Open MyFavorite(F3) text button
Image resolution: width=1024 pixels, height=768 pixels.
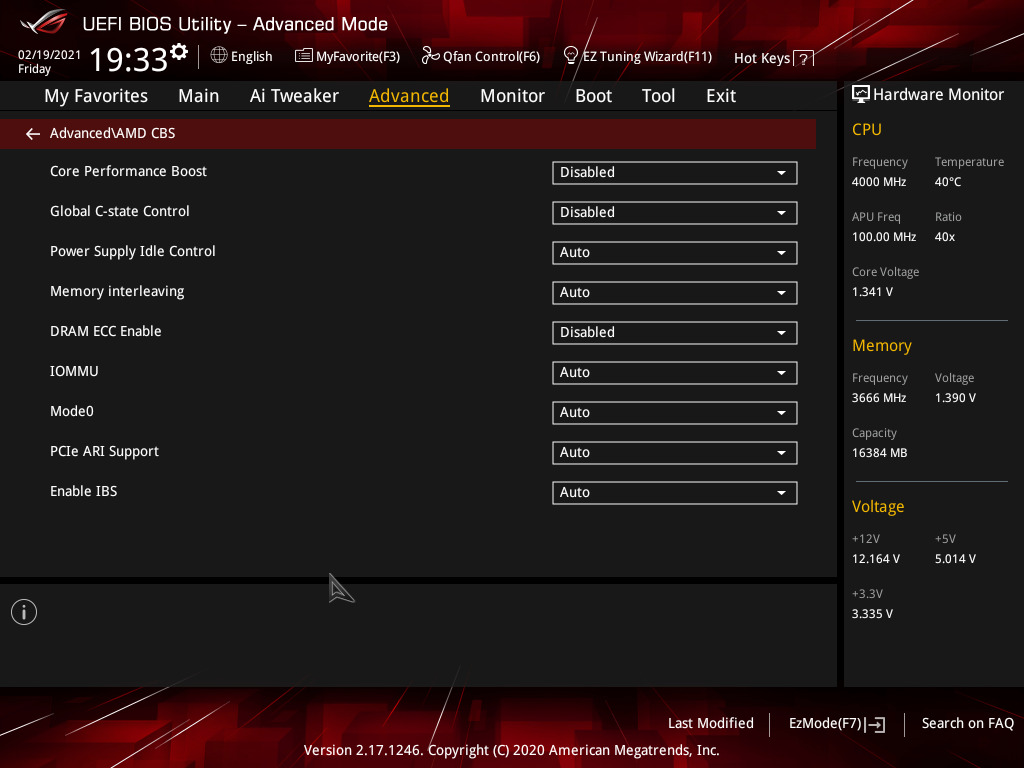[358, 57]
